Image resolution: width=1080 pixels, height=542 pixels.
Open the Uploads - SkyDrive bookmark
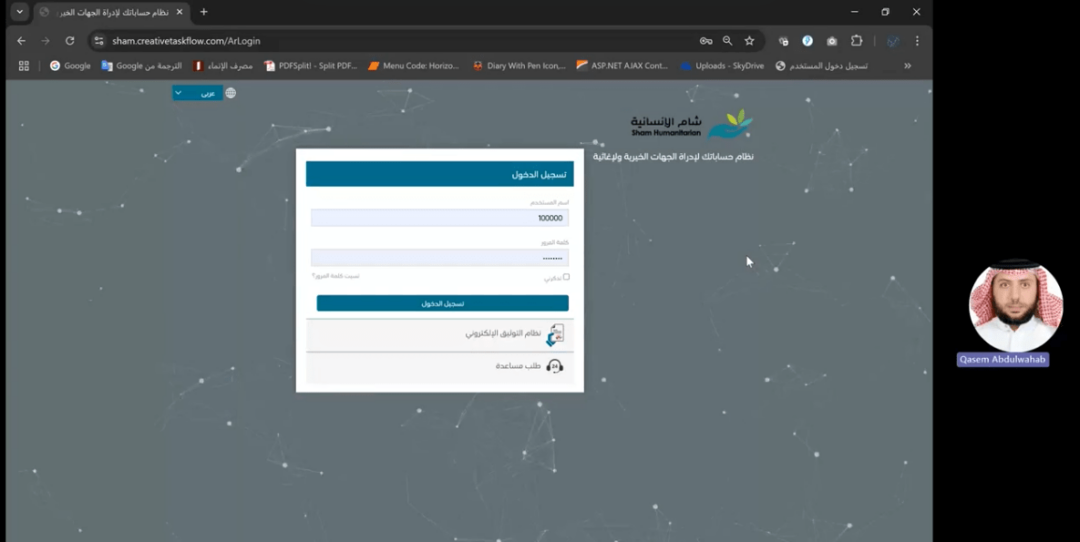pos(722,66)
